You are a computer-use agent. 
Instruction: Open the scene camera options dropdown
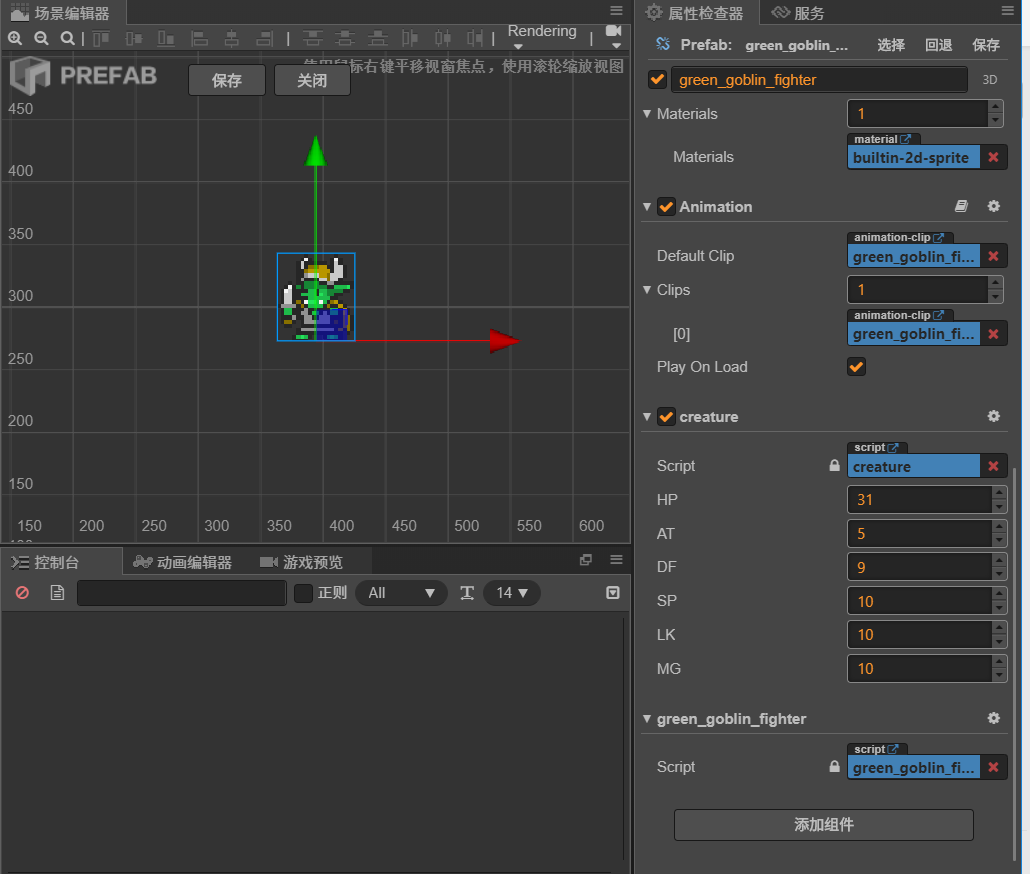(x=614, y=37)
